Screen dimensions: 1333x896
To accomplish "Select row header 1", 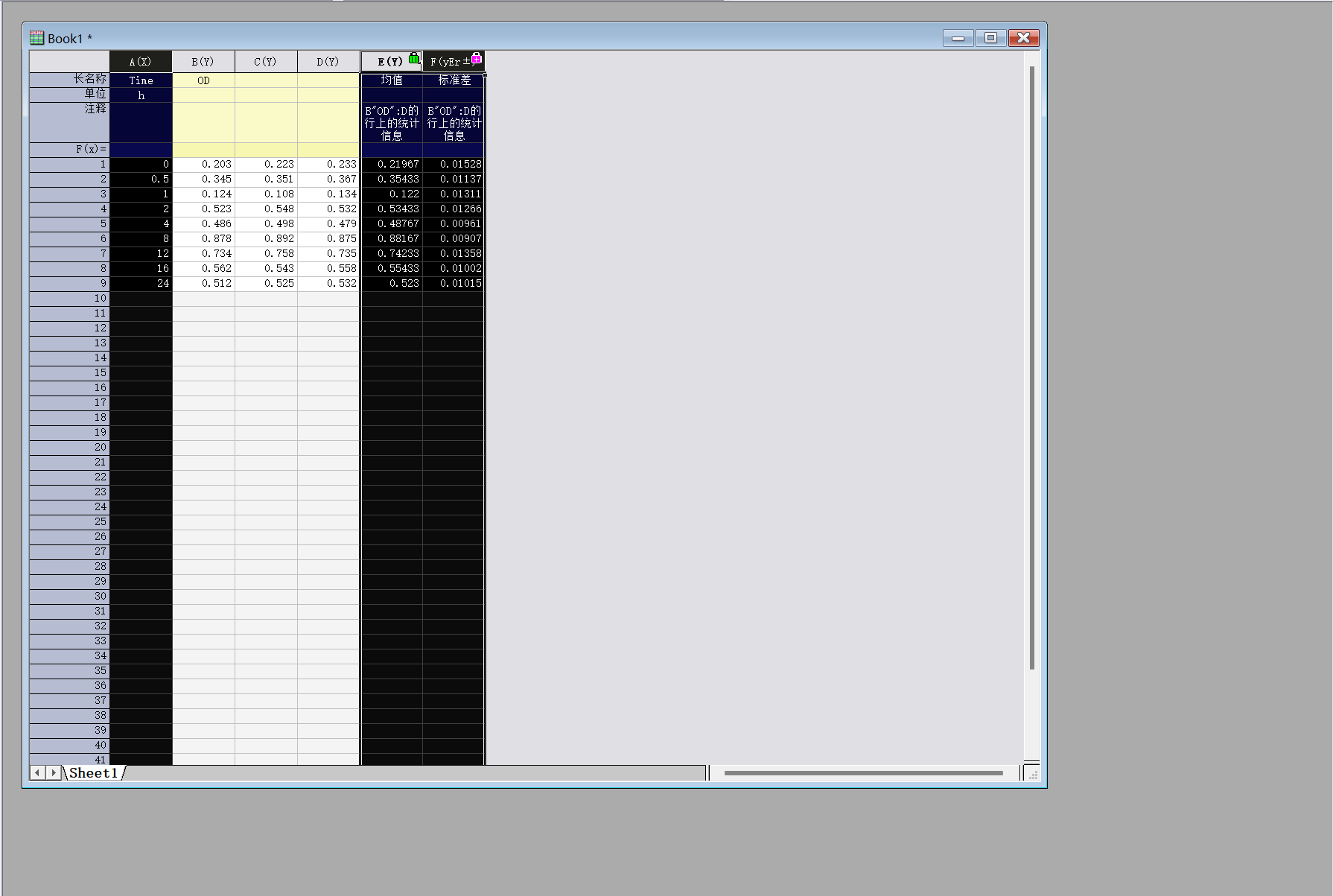I will 70,165.
